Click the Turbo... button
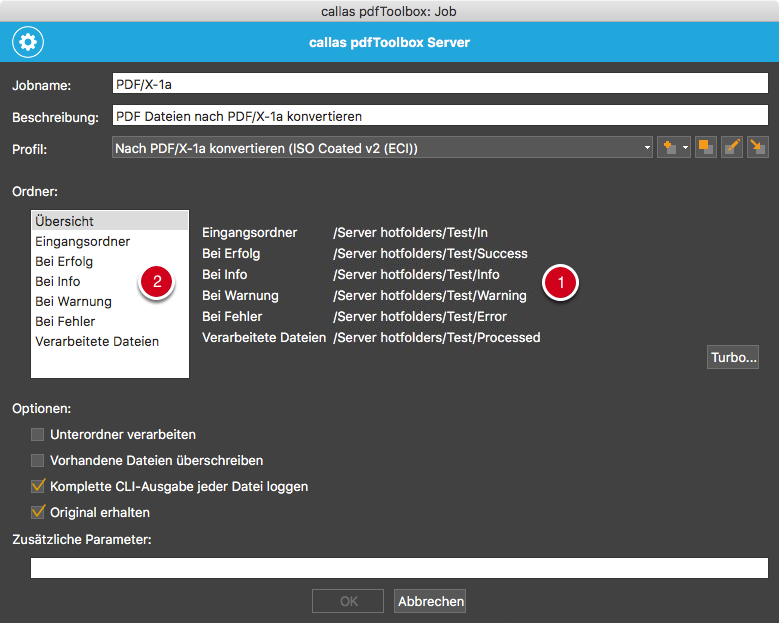This screenshot has height=623, width=779. 733,357
